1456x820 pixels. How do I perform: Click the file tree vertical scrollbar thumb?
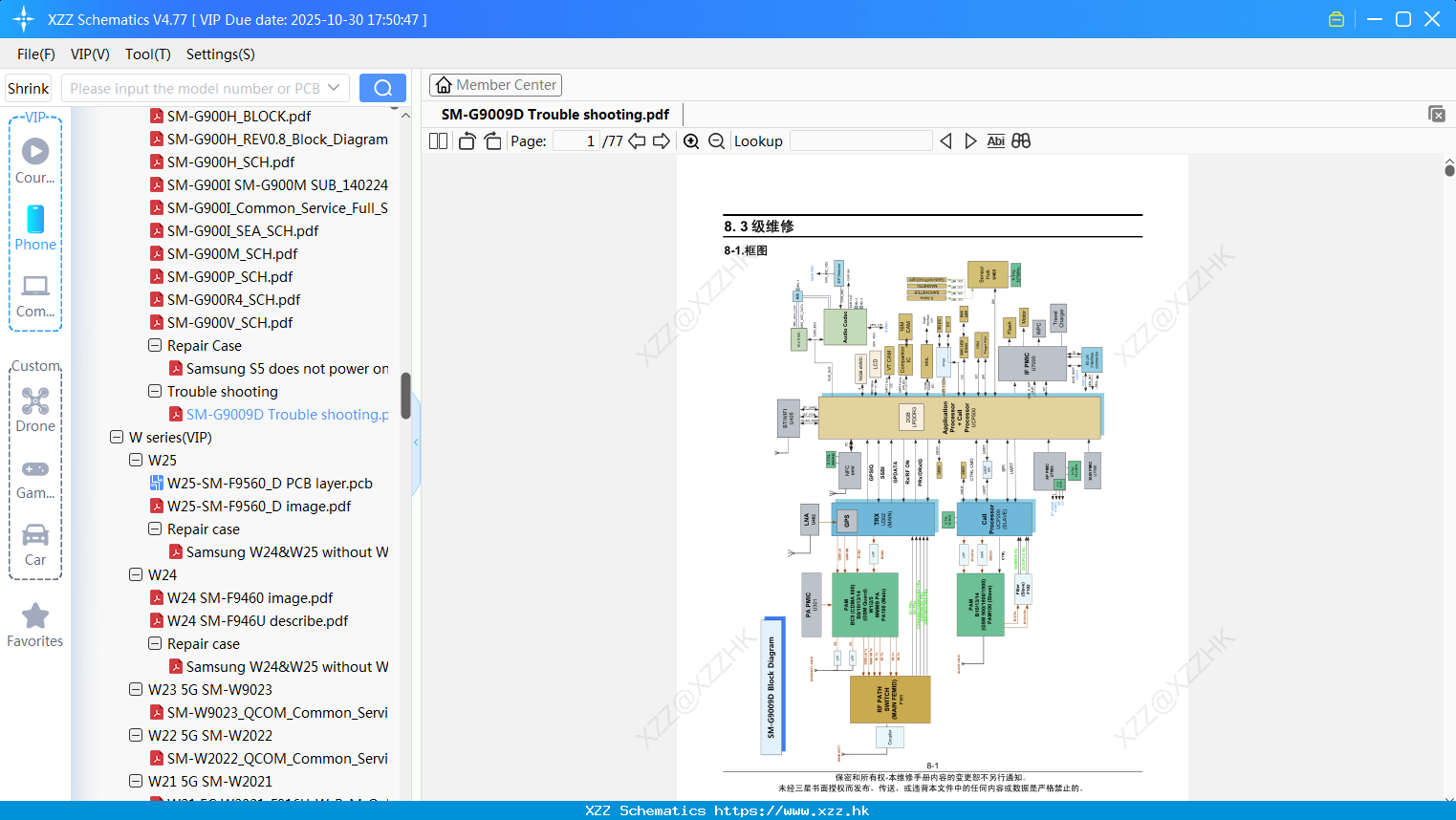click(405, 396)
